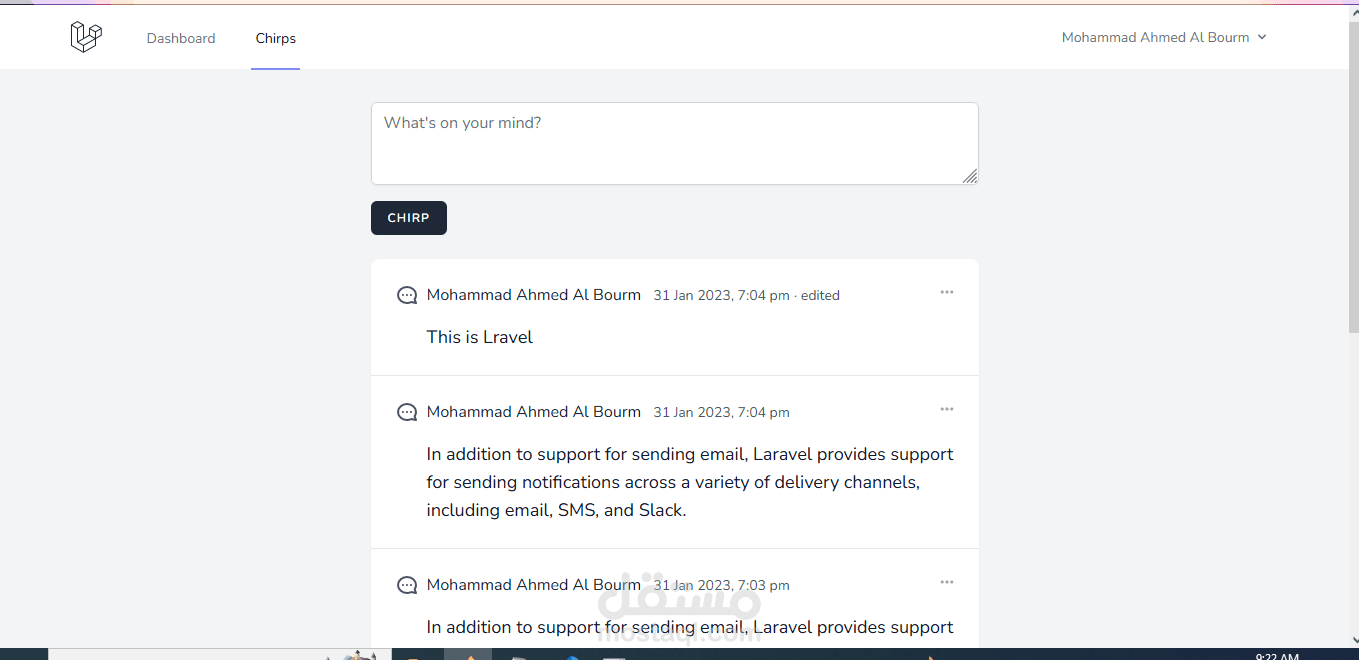Screen dimensions: 1359x660
Task: Click the system clock showing 8:22 AM
Action: click(1277, 655)
